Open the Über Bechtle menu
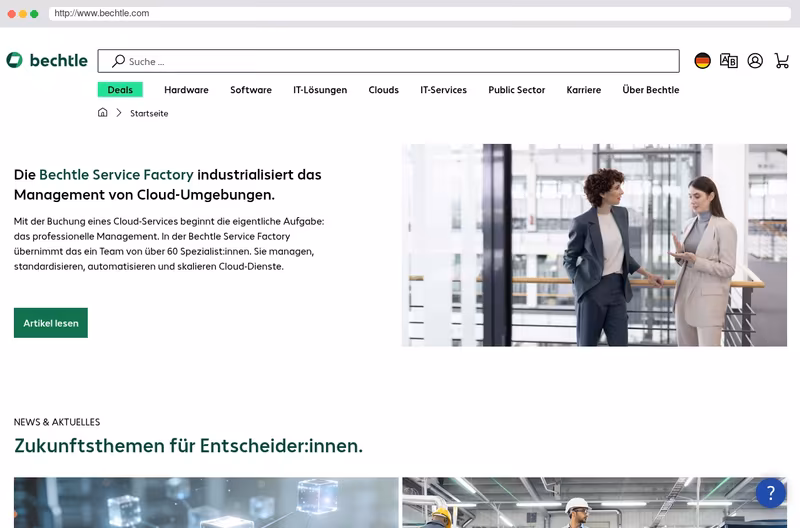This screenshot has height=528, width=800. (x=651, y=90)
